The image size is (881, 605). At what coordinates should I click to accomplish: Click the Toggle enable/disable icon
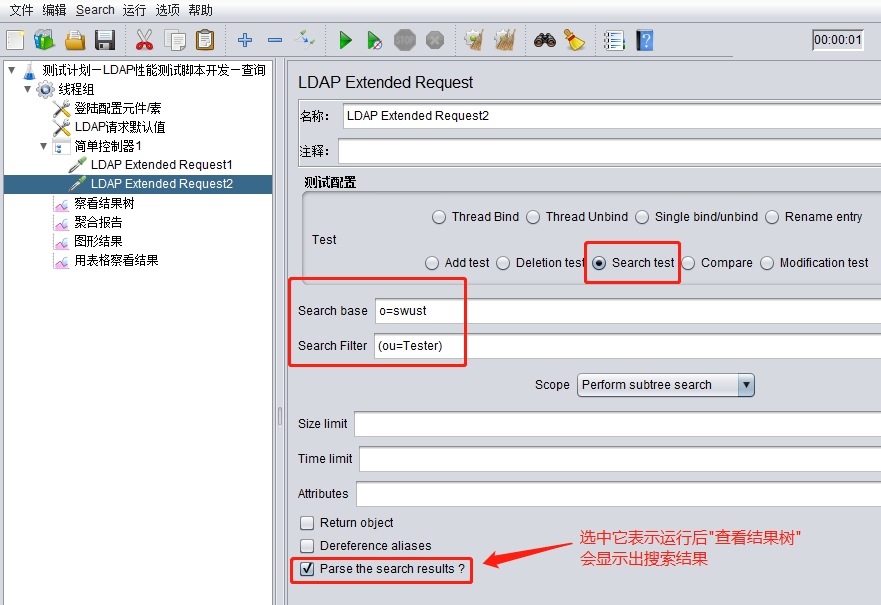pyautogui.click(x=305, y=40)
